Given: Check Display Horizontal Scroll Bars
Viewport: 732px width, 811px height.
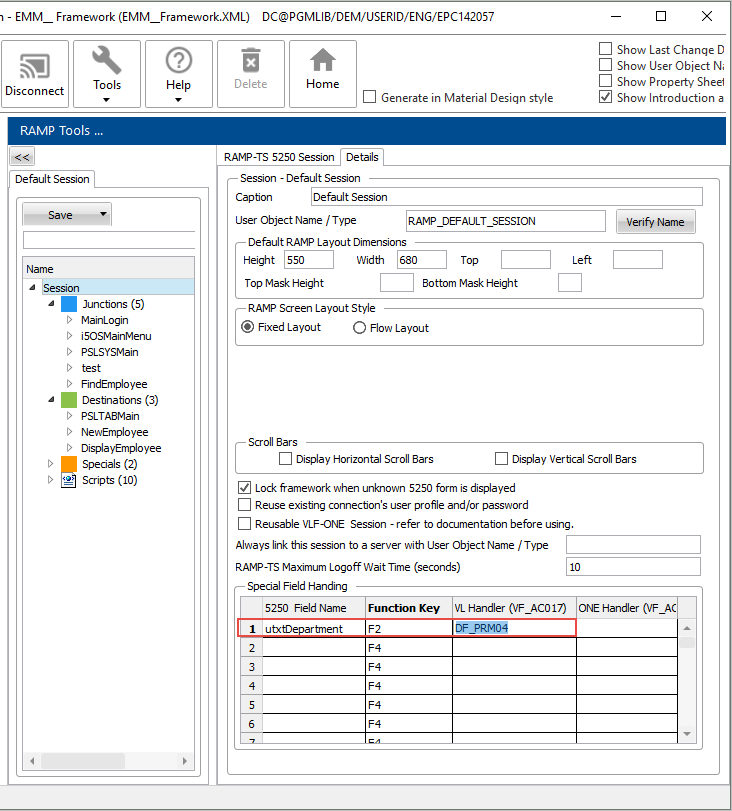Looking at the screenshot, I should click(x=286, y=459).
